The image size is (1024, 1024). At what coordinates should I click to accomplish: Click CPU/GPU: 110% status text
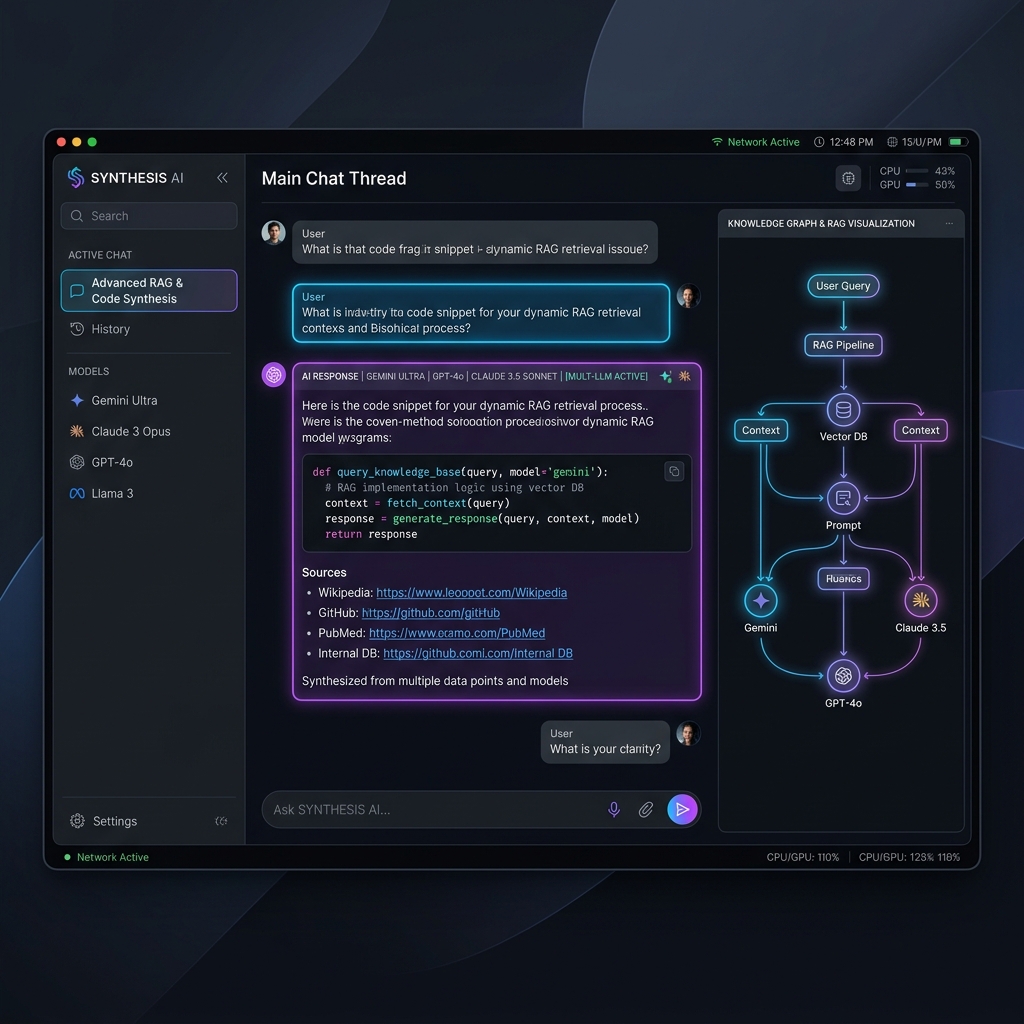tap(803, 857)
